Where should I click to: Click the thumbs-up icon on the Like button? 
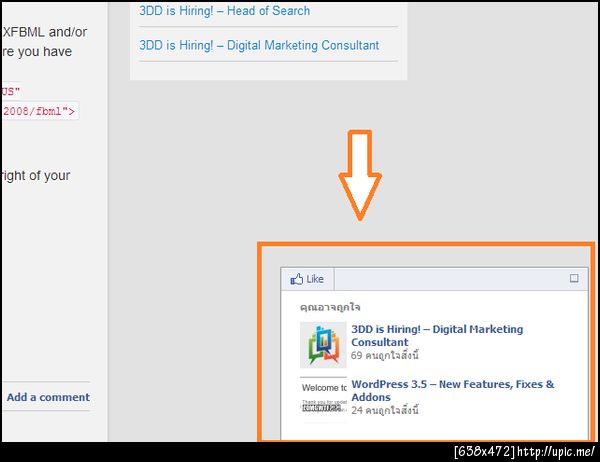tap(297, 279)
